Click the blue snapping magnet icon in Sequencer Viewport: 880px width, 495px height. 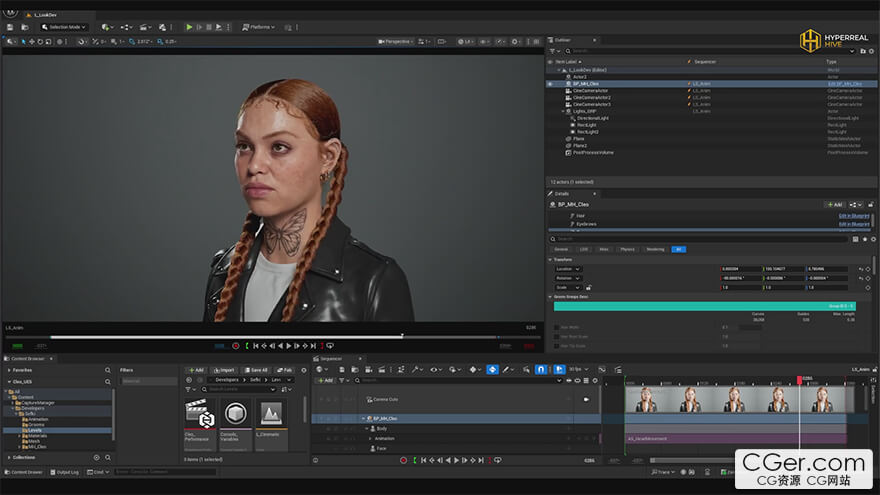(541, 369)
